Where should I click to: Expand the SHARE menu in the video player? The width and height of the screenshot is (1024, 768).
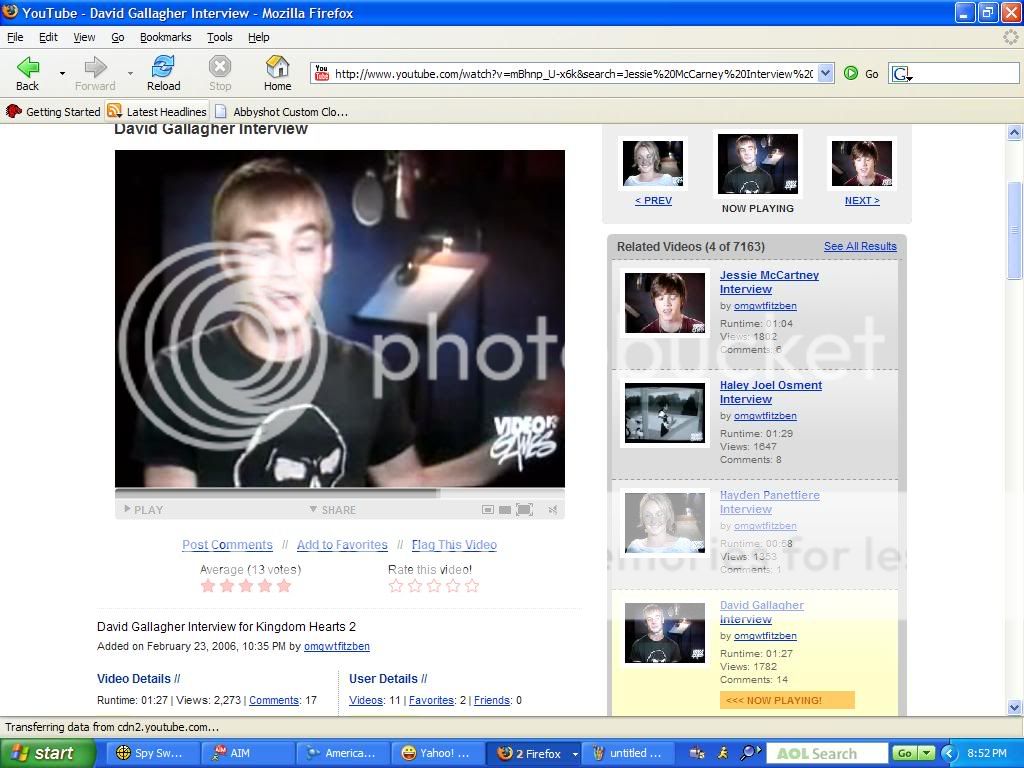[333, 510]
